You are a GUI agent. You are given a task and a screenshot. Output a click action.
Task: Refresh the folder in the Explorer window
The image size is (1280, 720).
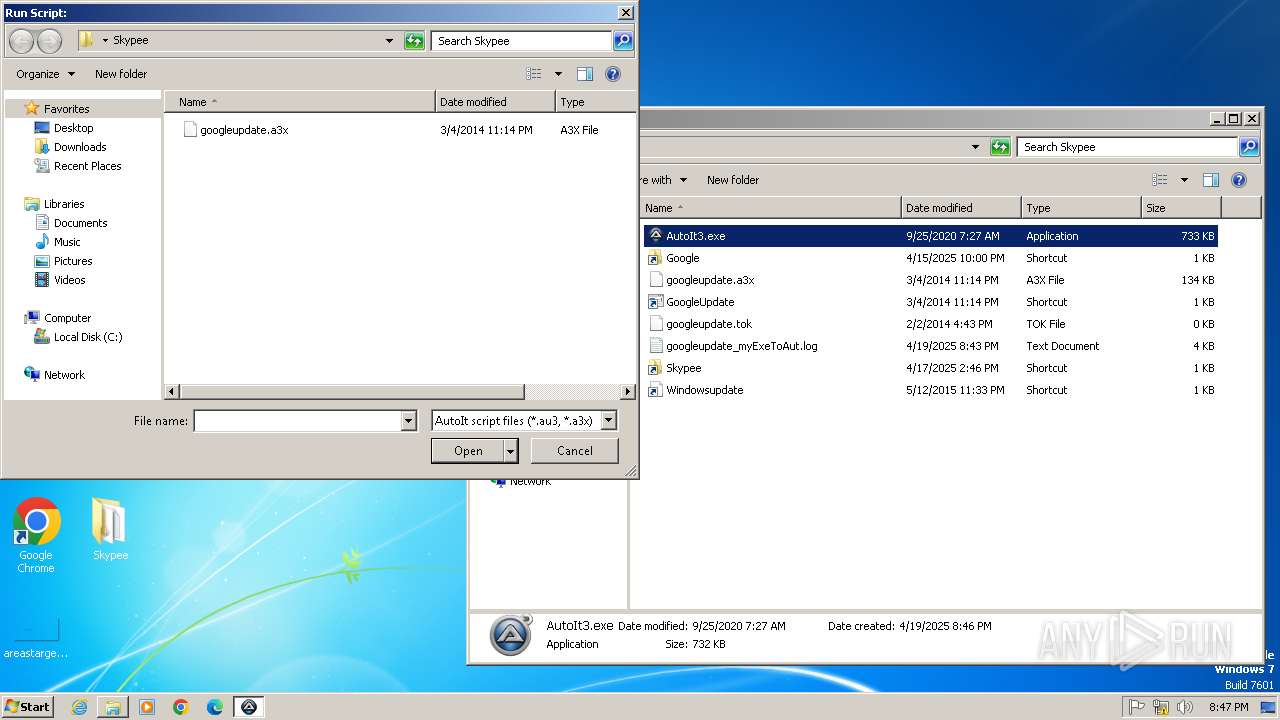click(x=1000, y=147)
